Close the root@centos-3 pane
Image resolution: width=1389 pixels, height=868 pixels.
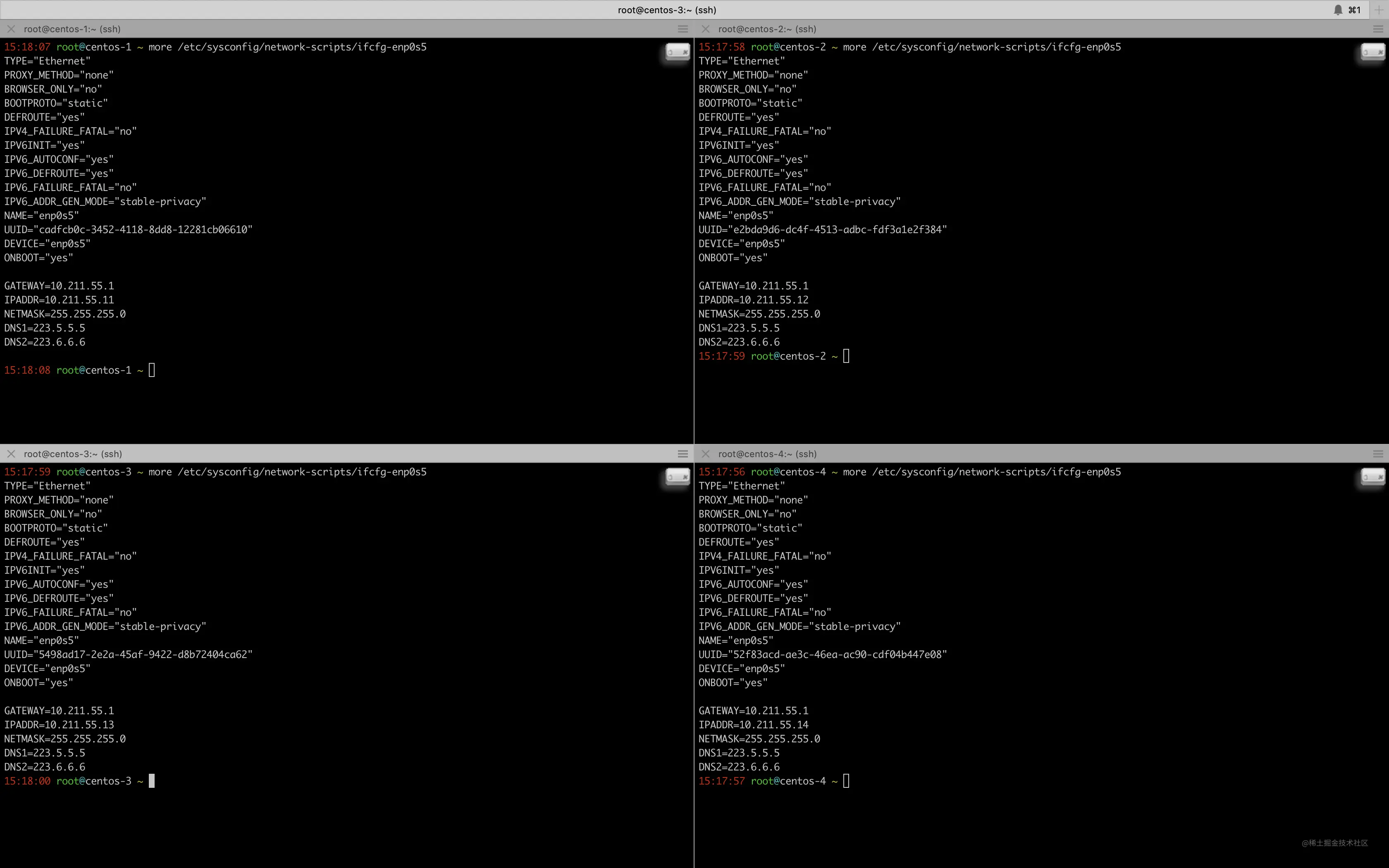coord(11,453)
